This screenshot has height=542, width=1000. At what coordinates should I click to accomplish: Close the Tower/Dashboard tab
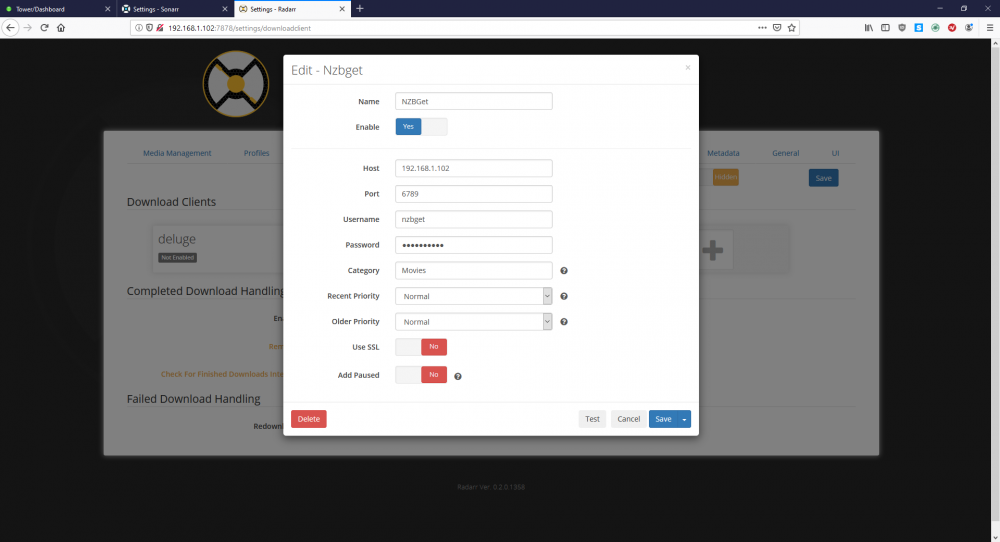107,9
